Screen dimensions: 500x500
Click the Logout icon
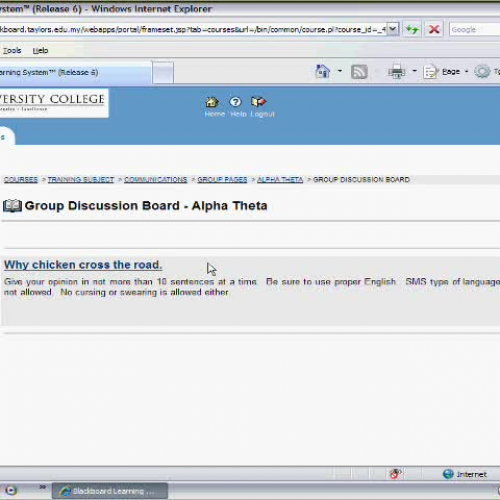(259, 102)
